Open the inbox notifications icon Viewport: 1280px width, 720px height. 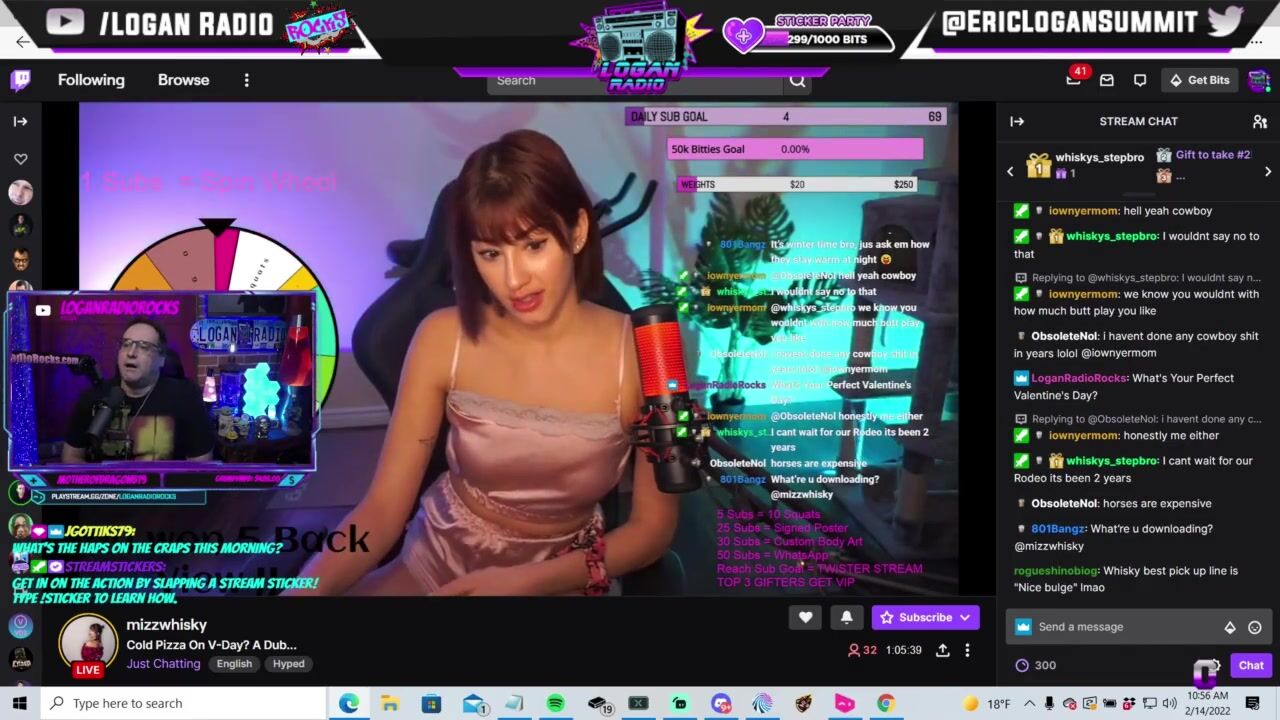(1106, 80)
